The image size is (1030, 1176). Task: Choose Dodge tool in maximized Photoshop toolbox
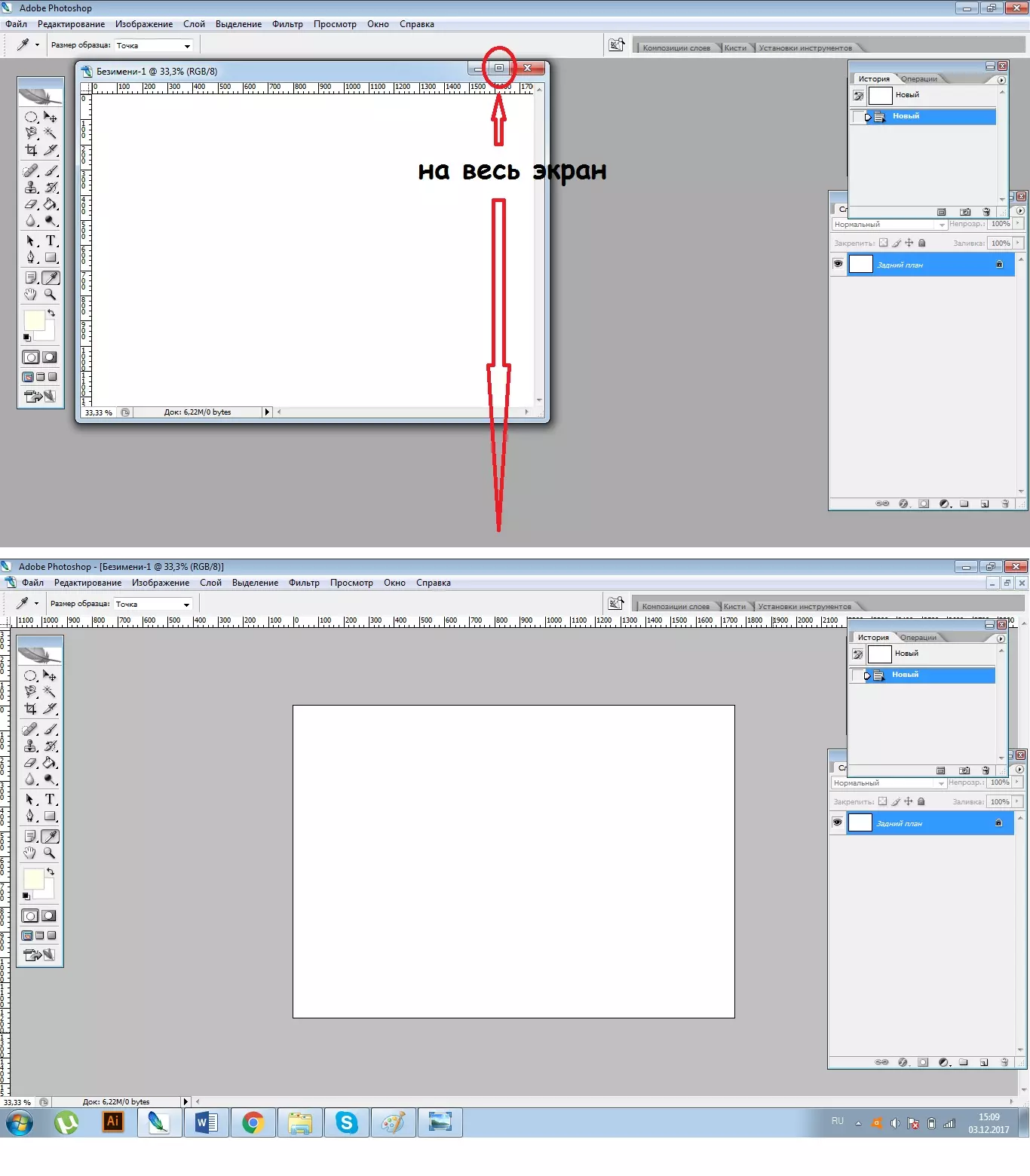(50, 779)
